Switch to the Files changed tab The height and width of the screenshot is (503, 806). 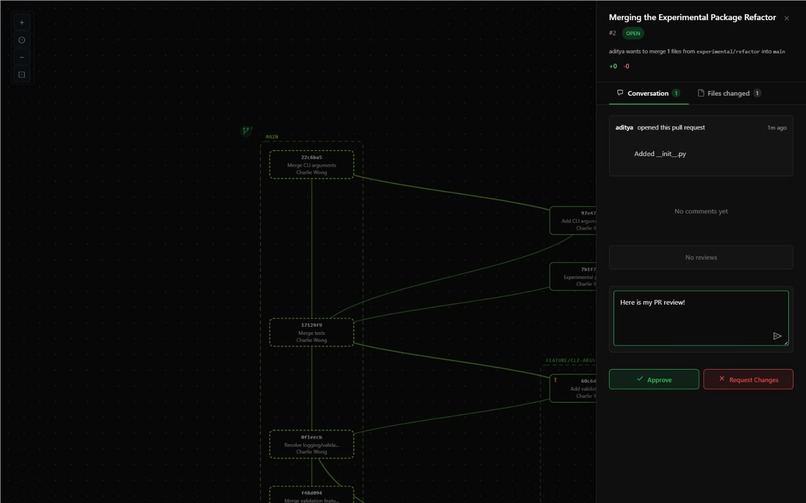click(729, 93)
